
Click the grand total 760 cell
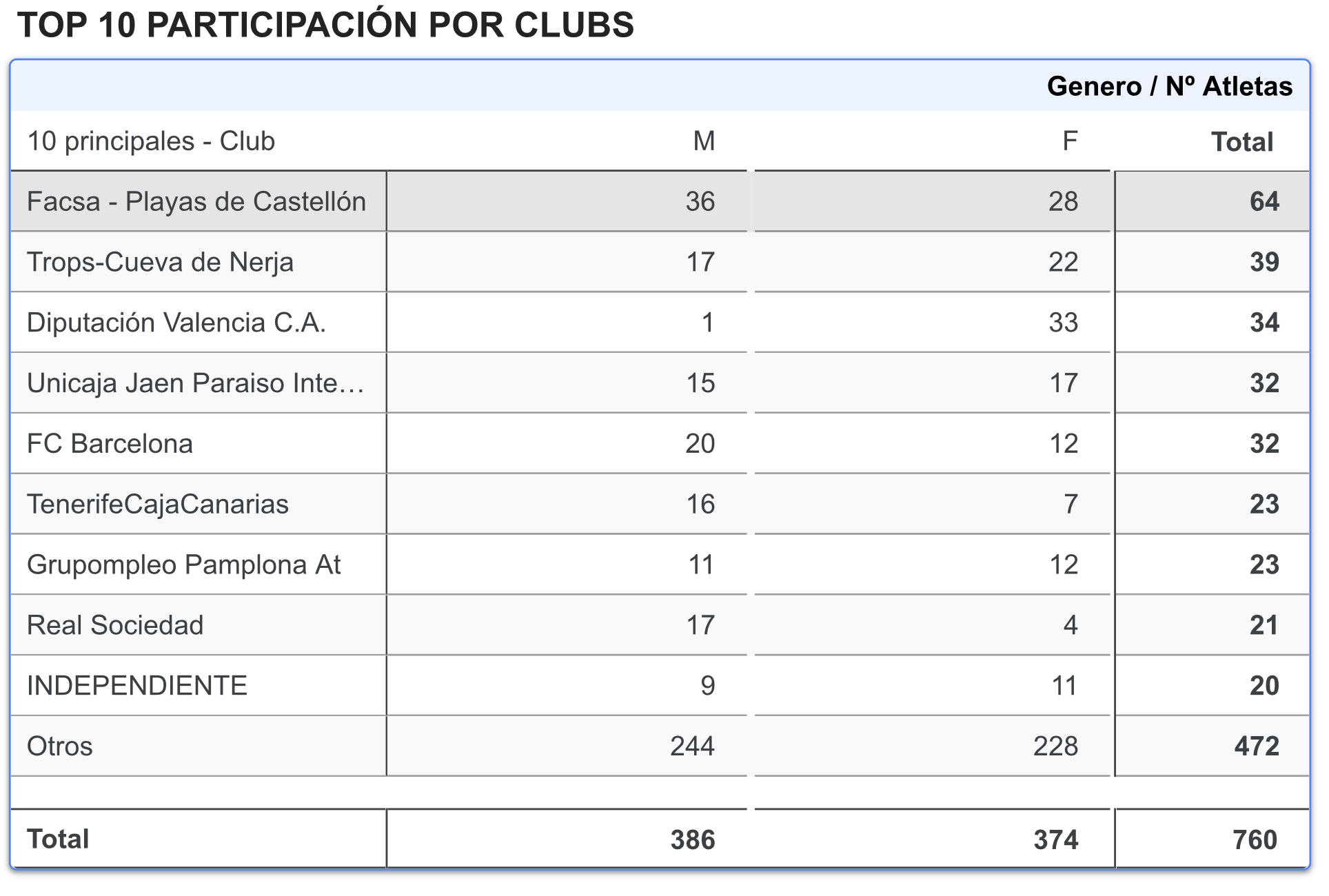[x=1213, y=839]
